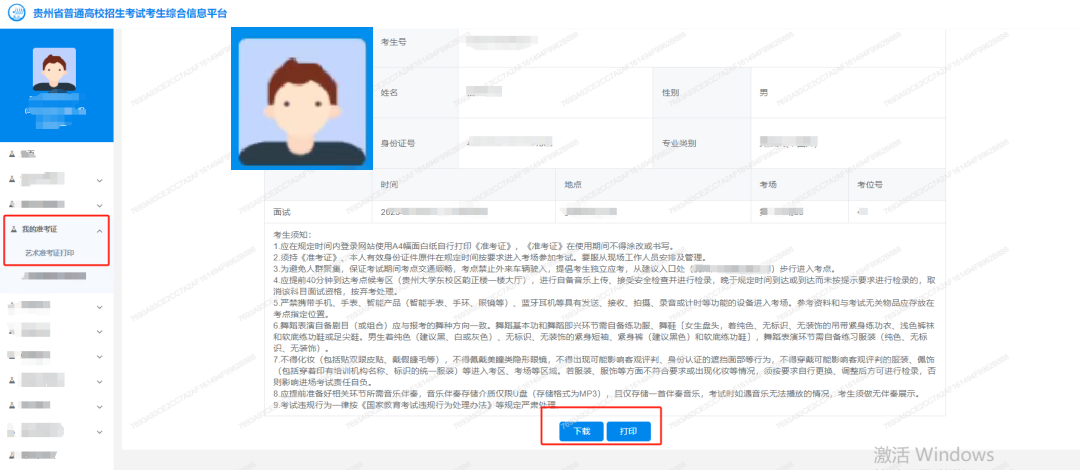Click the 考生号 label cell
1080x470 pixels.
tap(393, 41)
